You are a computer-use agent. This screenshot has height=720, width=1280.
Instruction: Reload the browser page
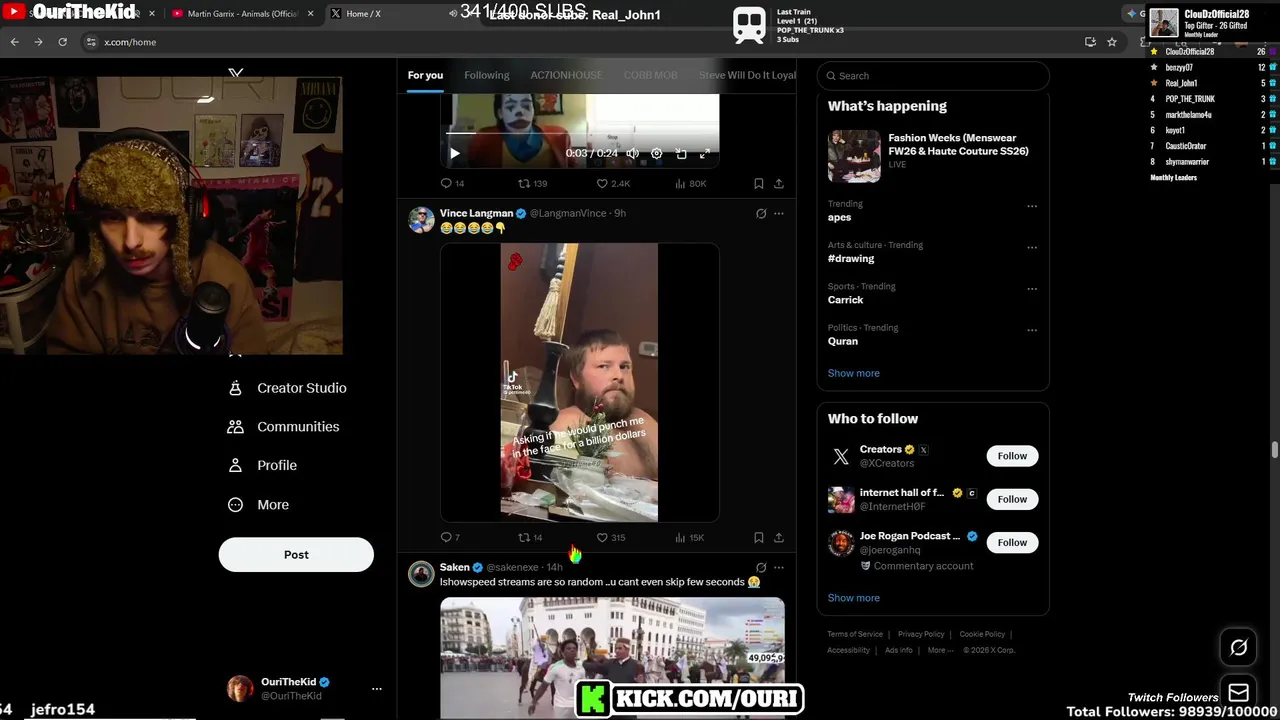[62, 42]
